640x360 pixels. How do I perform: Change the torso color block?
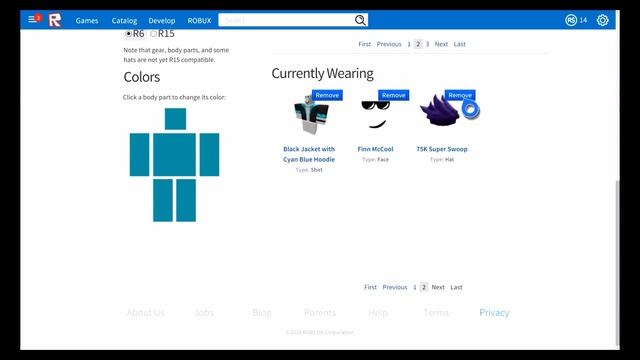[175, 155]
